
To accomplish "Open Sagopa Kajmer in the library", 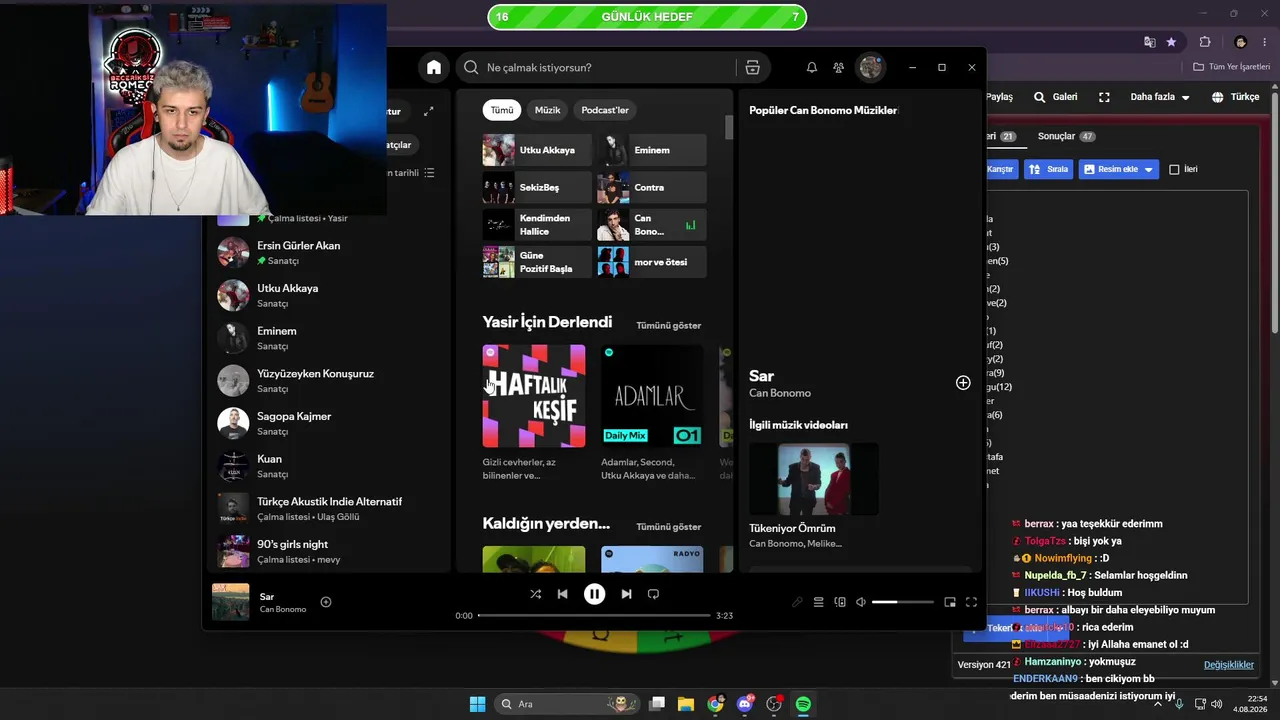I will (x=330, y=423).
